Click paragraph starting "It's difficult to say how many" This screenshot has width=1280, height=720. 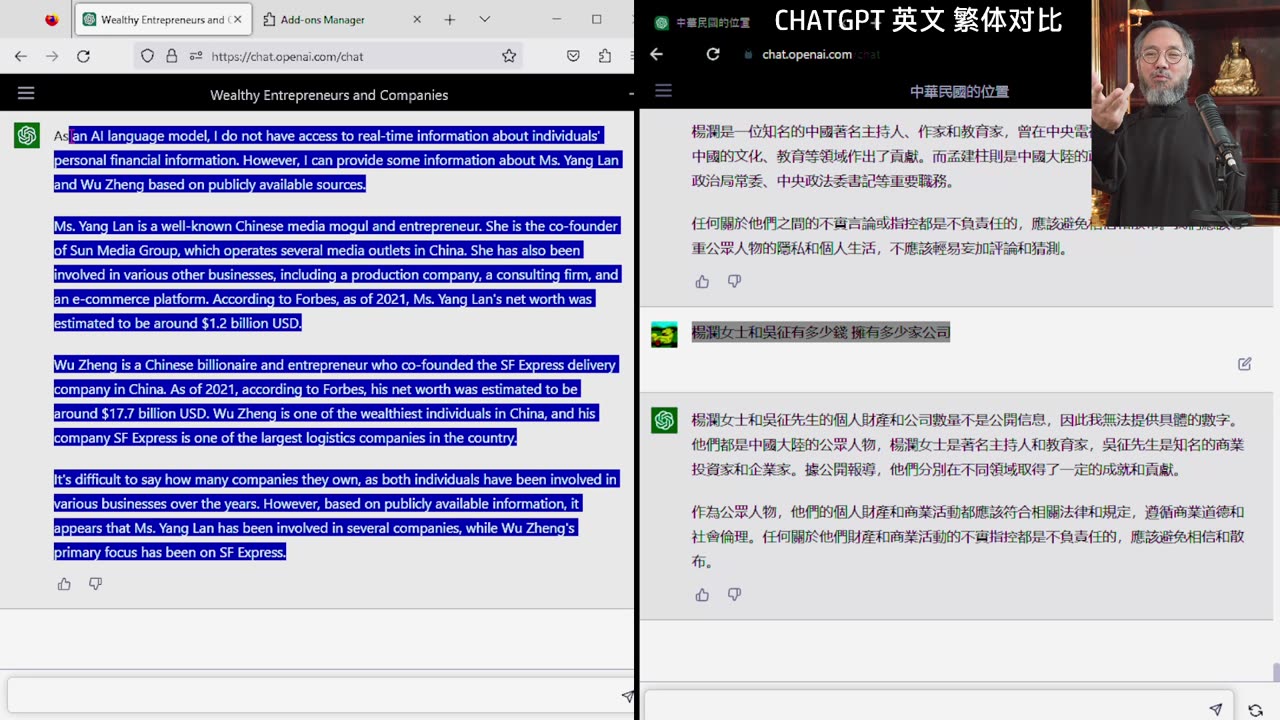(336, 516)
